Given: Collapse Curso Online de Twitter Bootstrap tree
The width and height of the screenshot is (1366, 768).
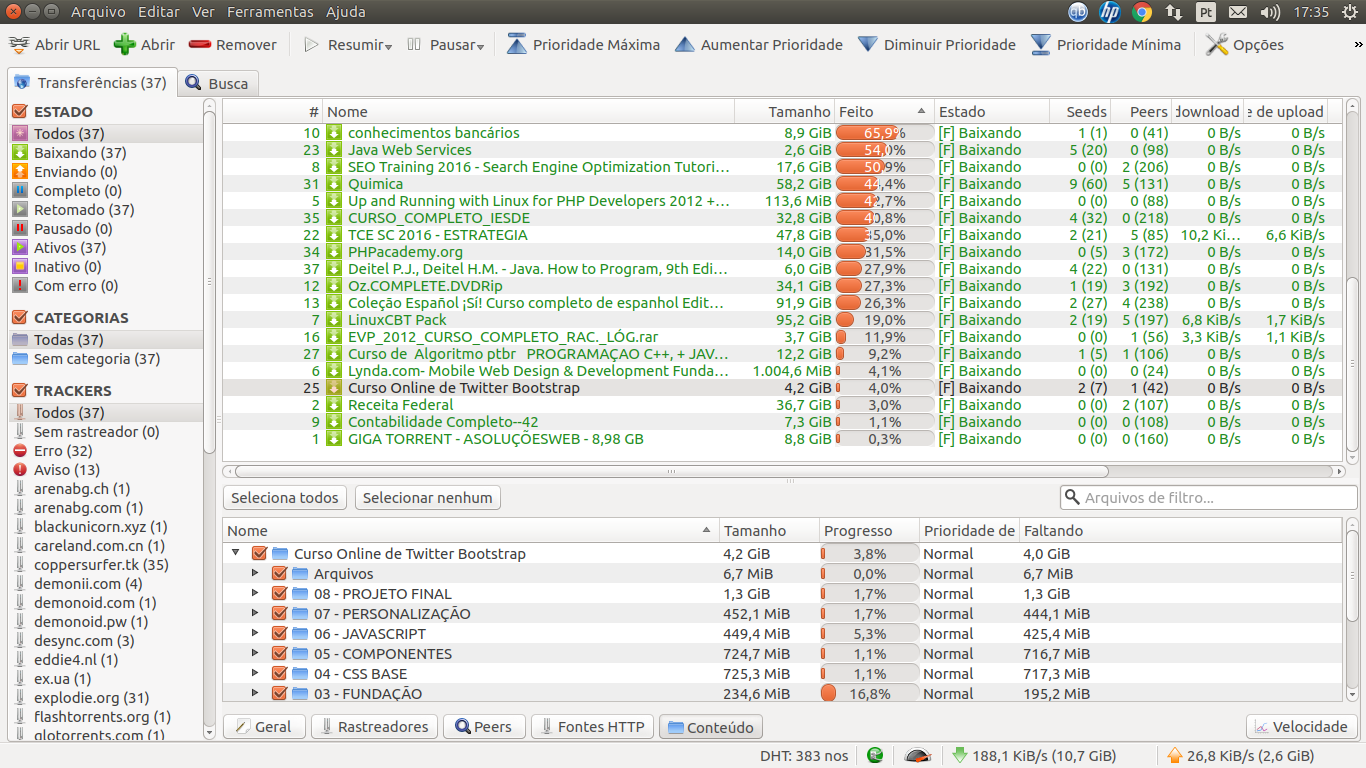Looking at the screenshot, I should click(x=236, y=553).
